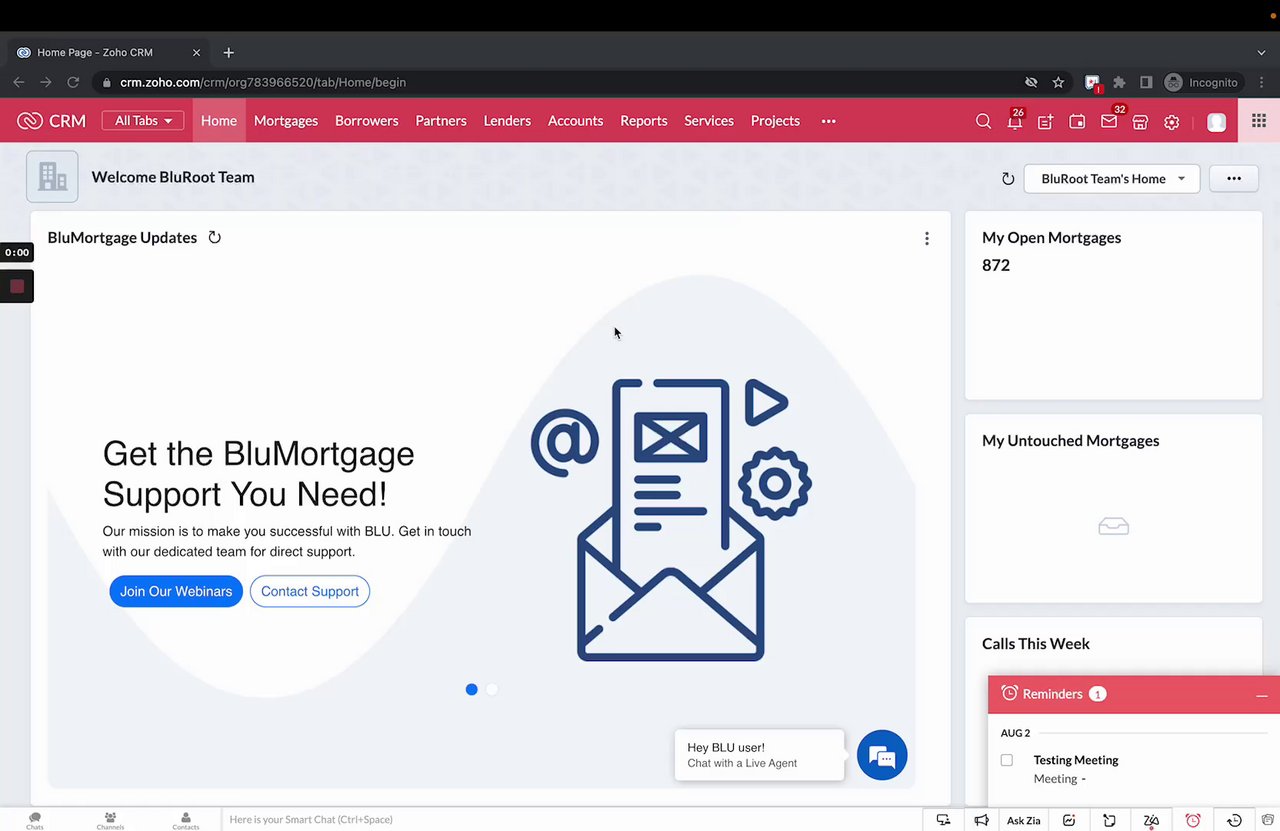Open Chrome tab search chevron
The image size is (1280, 831).
click(1261, 52)
